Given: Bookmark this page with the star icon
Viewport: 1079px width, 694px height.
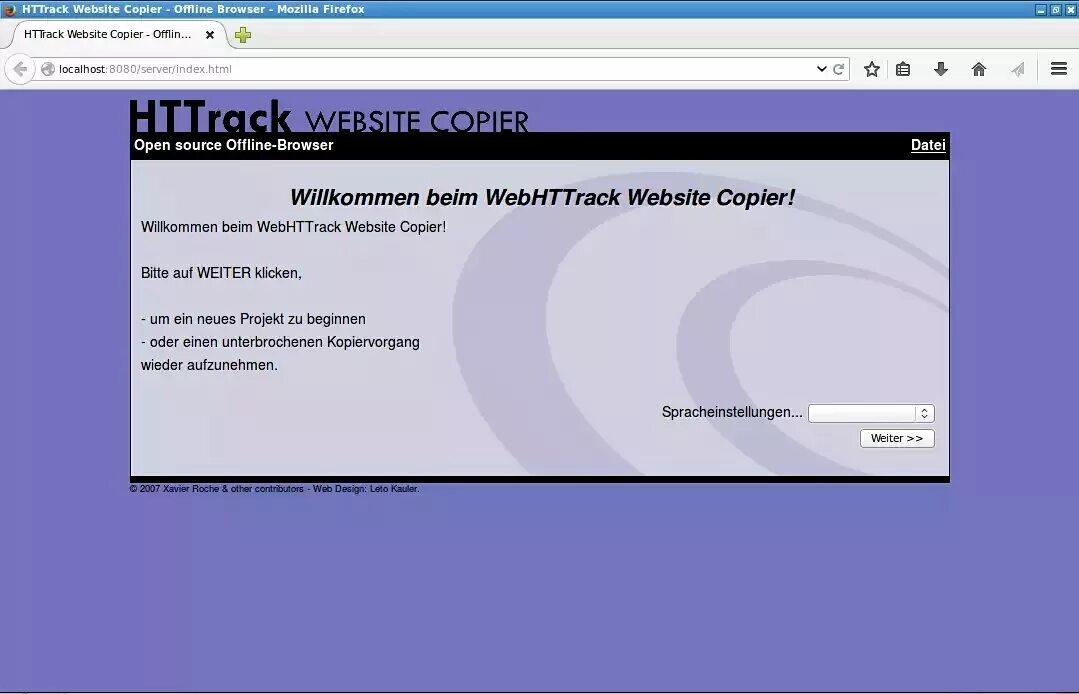Looking at the screenshot, I should pyautogui.click(x=871, y=69).
